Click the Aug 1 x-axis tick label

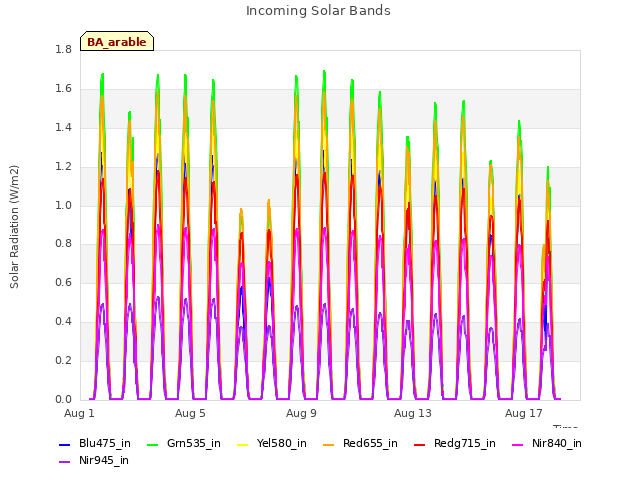click(79, 413)
